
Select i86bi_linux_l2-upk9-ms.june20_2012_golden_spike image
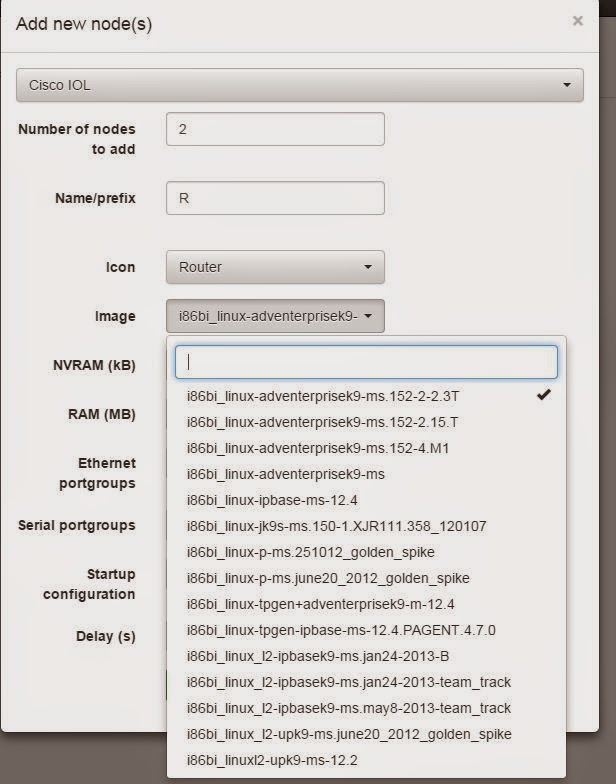coord(366,734)
